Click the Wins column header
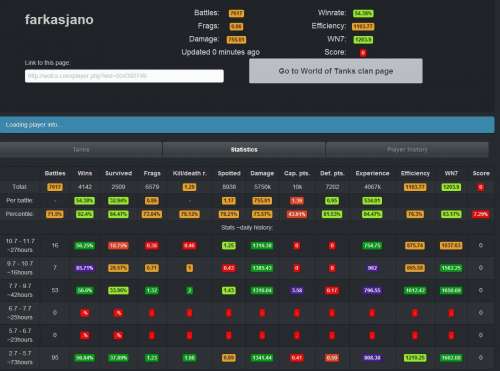 tap(85, 173)
